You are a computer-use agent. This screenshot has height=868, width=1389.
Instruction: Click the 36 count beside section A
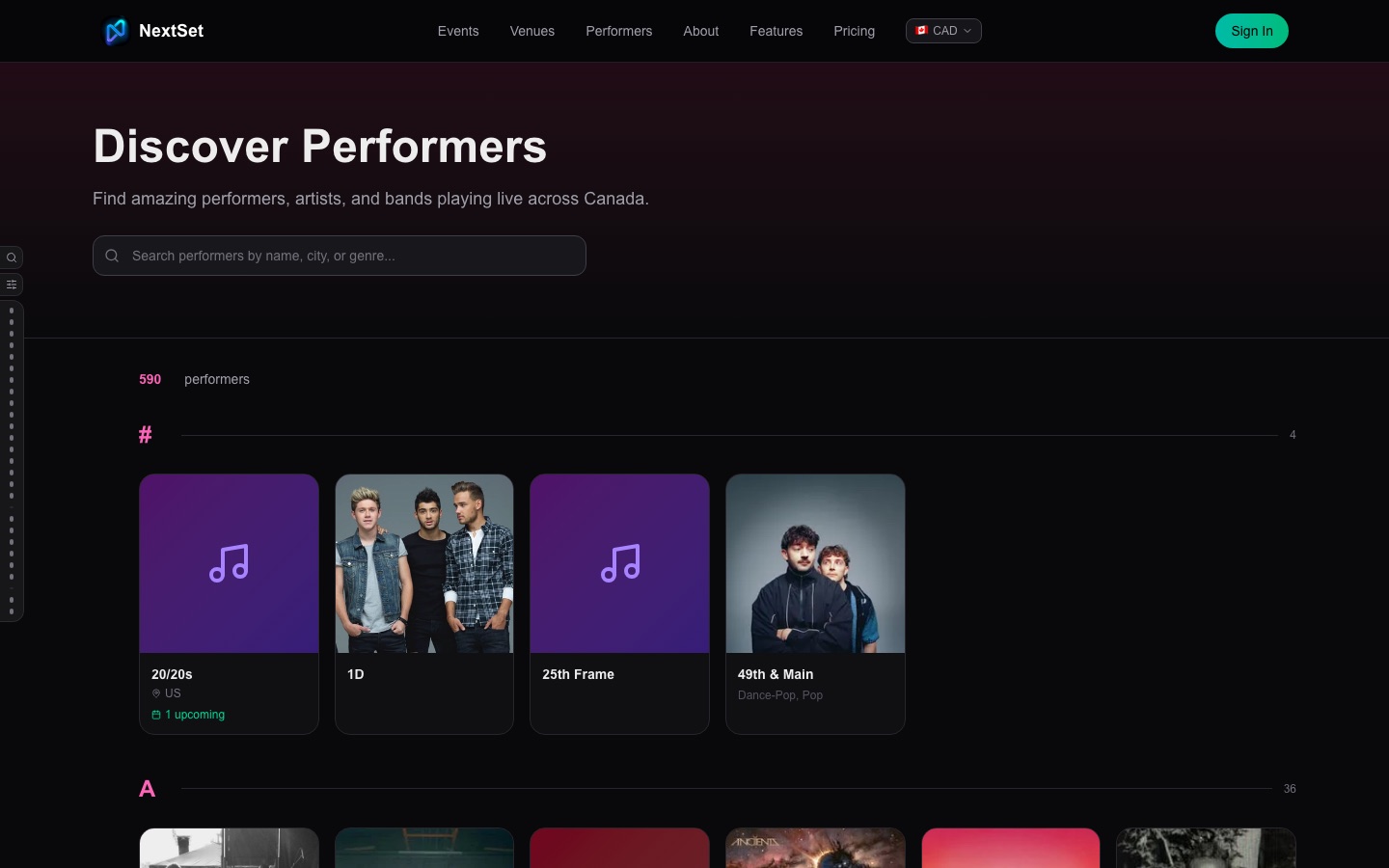[1290, 789]
